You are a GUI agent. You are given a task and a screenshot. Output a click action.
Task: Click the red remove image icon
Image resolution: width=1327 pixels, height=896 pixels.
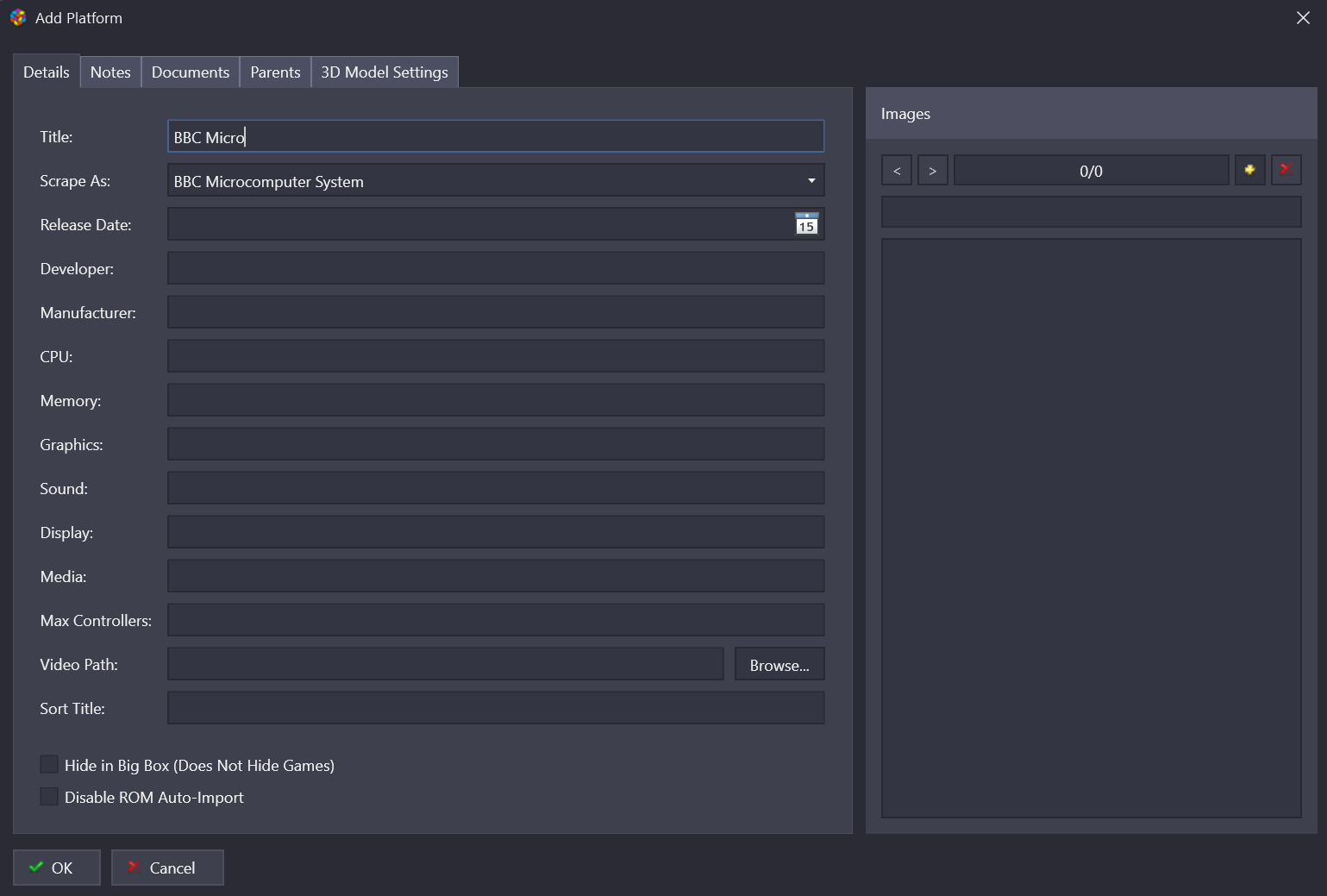(1286, 170)
